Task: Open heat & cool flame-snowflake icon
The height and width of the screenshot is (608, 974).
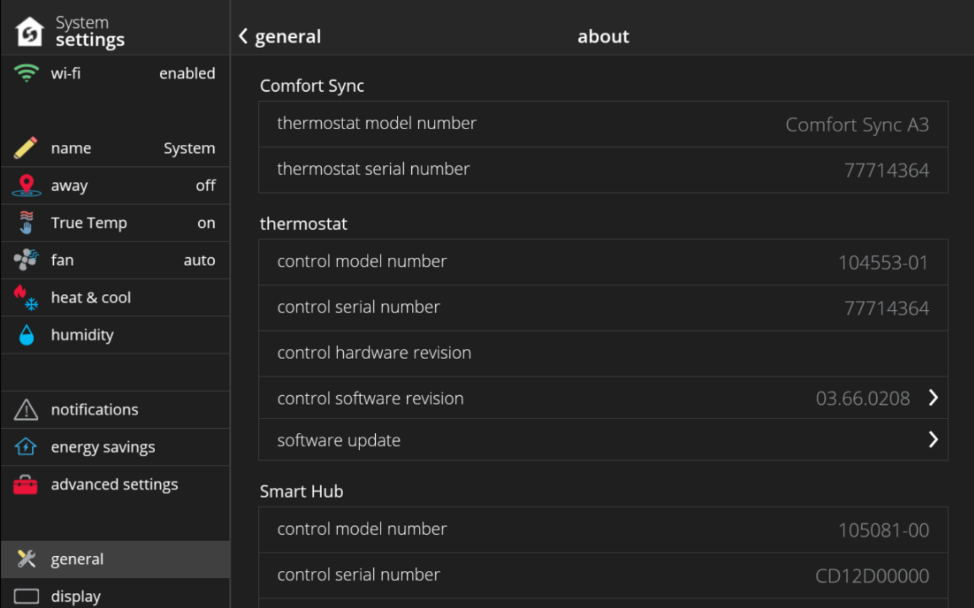Action: tap(26, 297)
